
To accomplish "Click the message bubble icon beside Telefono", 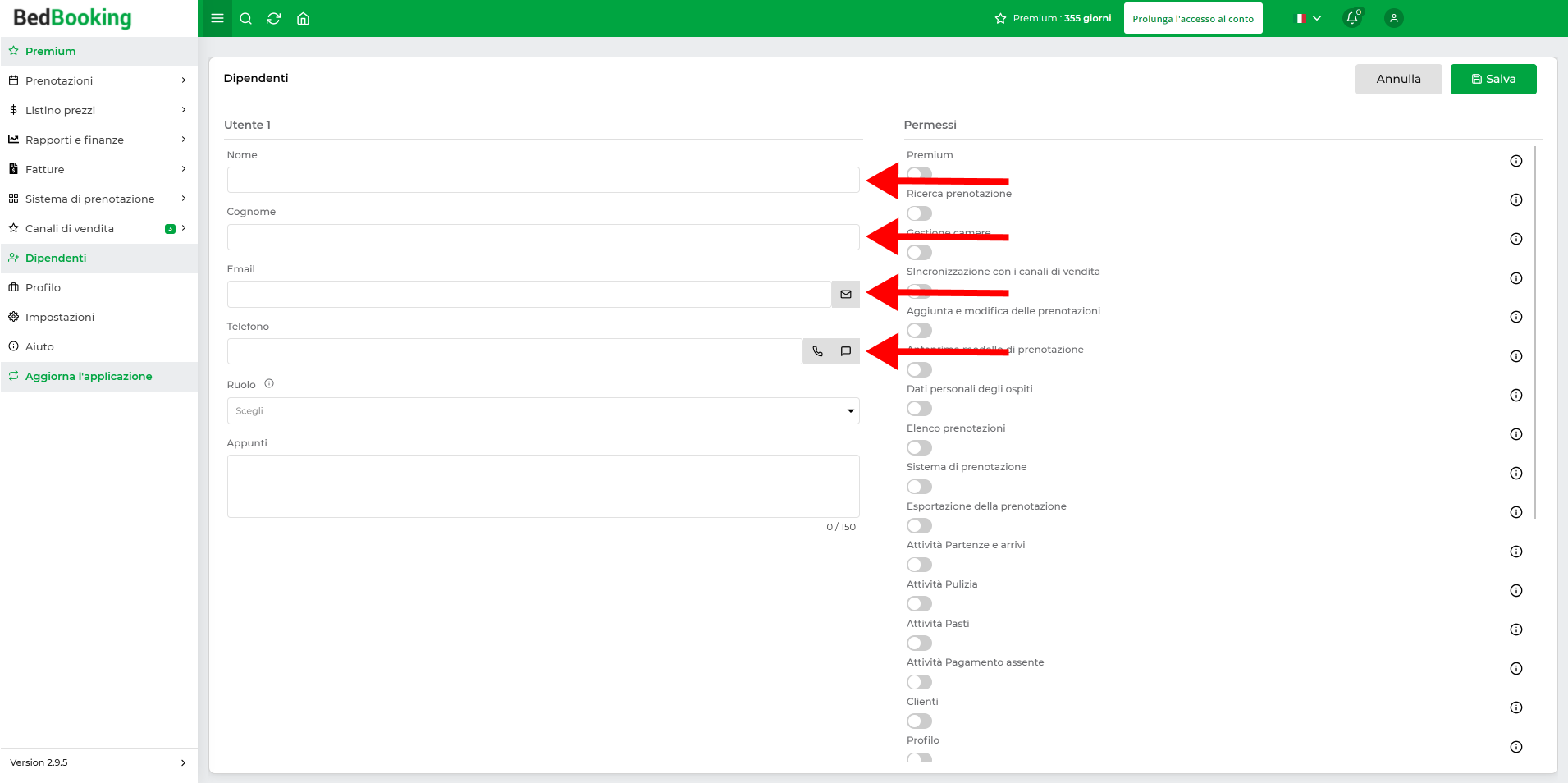I will [846, 351].
